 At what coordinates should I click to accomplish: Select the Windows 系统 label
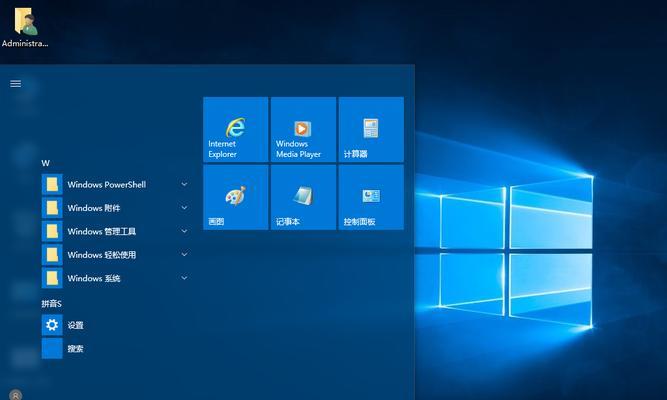pos(94,278)
